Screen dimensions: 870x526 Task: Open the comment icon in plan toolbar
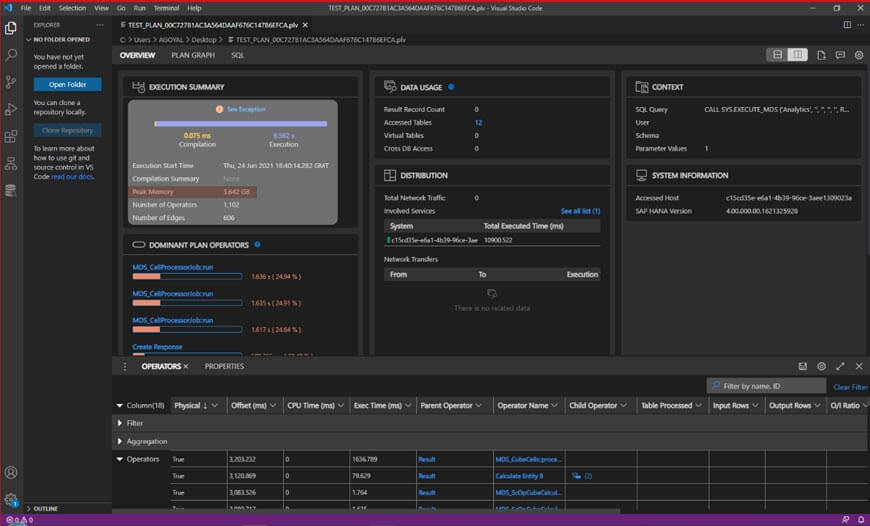[840, 55]
